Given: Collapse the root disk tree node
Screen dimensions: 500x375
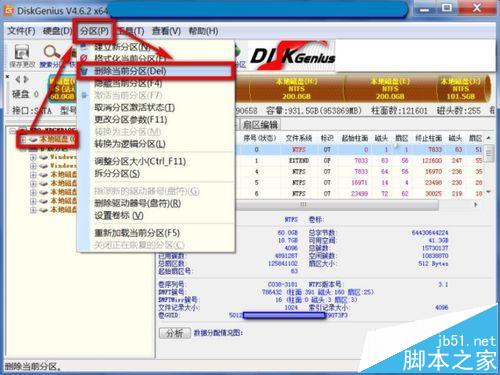Looking at the screenshot, I should [12, 130].
